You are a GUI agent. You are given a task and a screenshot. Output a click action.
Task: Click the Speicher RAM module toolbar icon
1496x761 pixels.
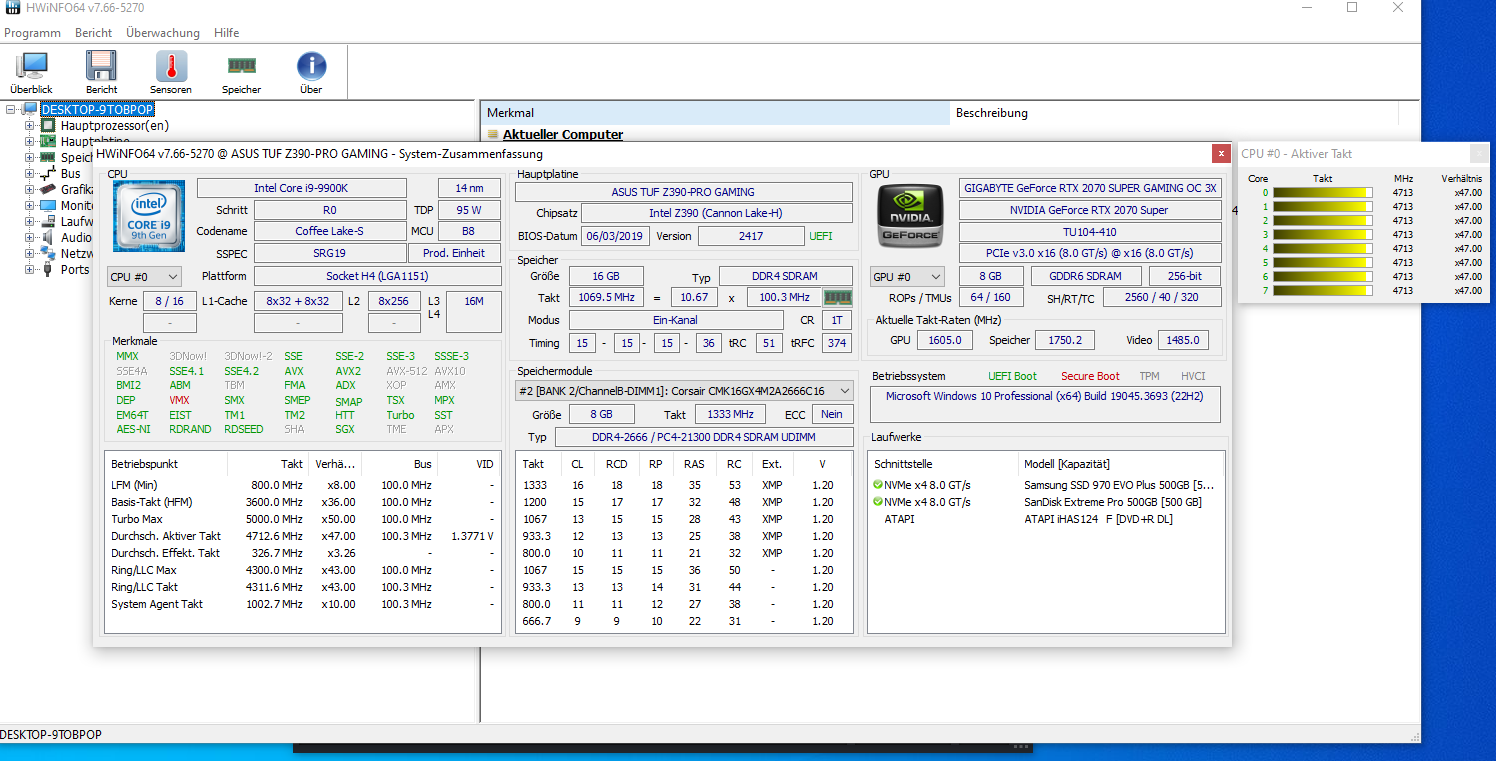pyautogui.click(x=241, y=72)
